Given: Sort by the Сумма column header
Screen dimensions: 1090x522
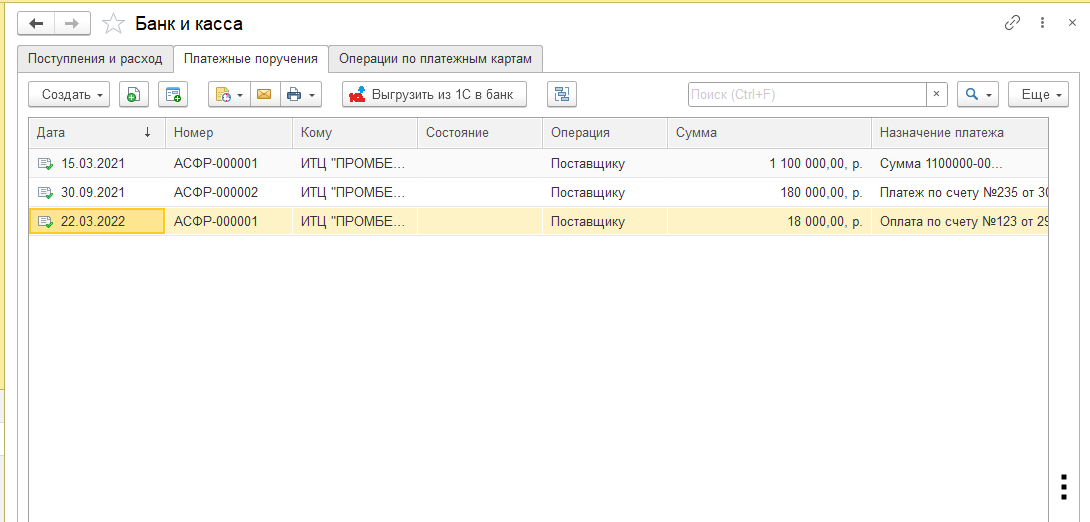Looking at the screenshot, I should pos(769,133).
